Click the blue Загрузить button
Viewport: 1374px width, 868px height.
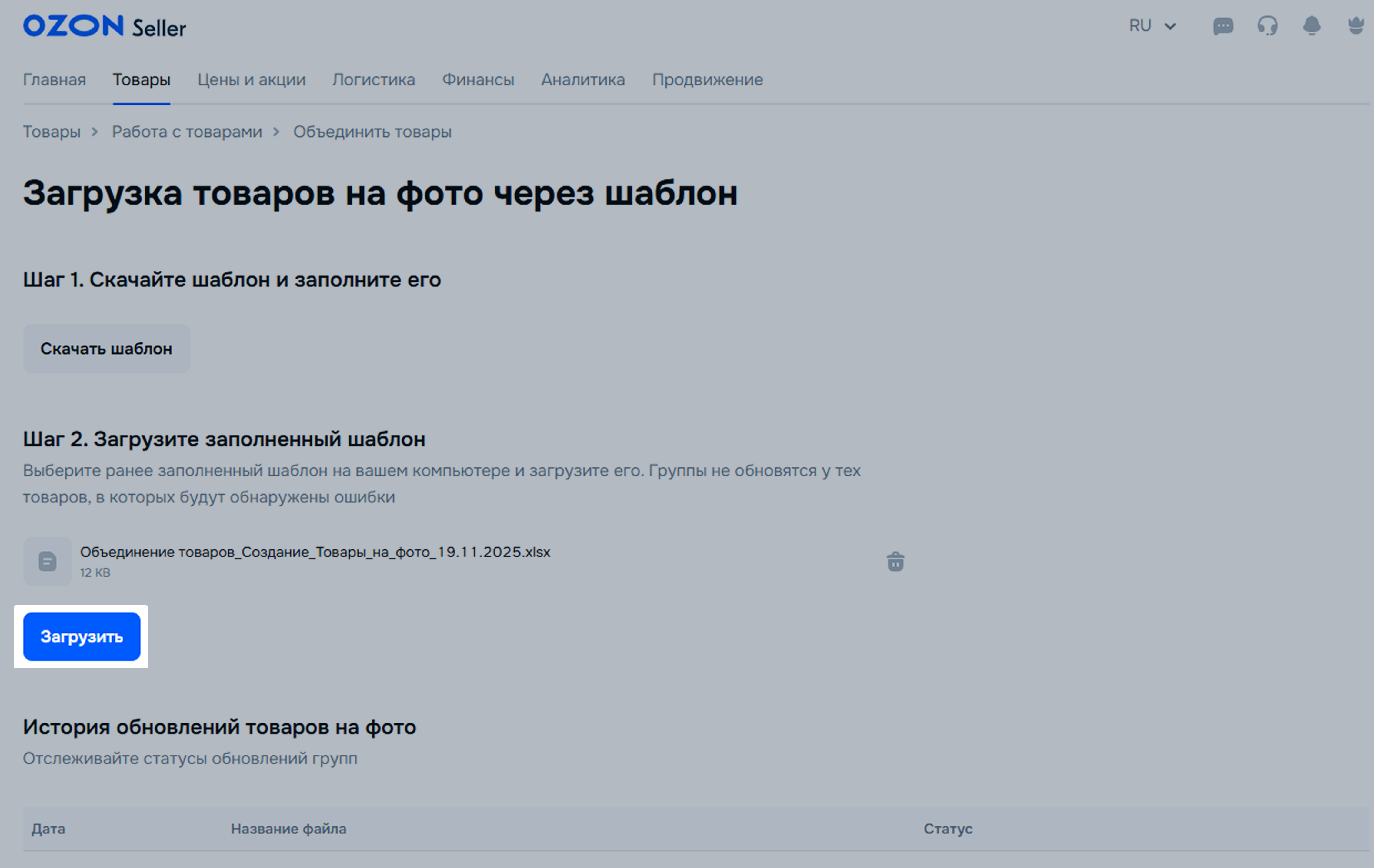(x=82, y=636)
